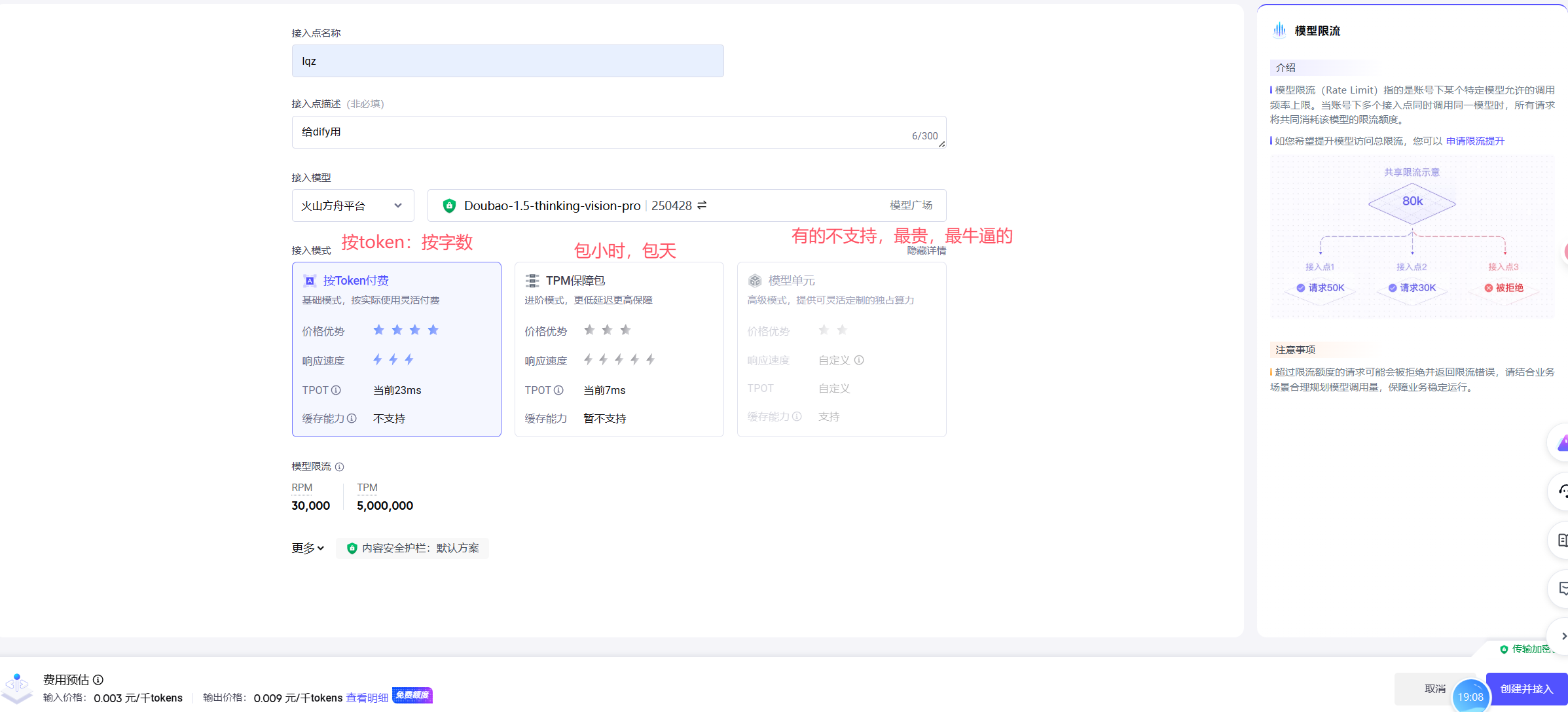
Task: Click the 费用预估 info icon
Action: click(x=98, y=680)
